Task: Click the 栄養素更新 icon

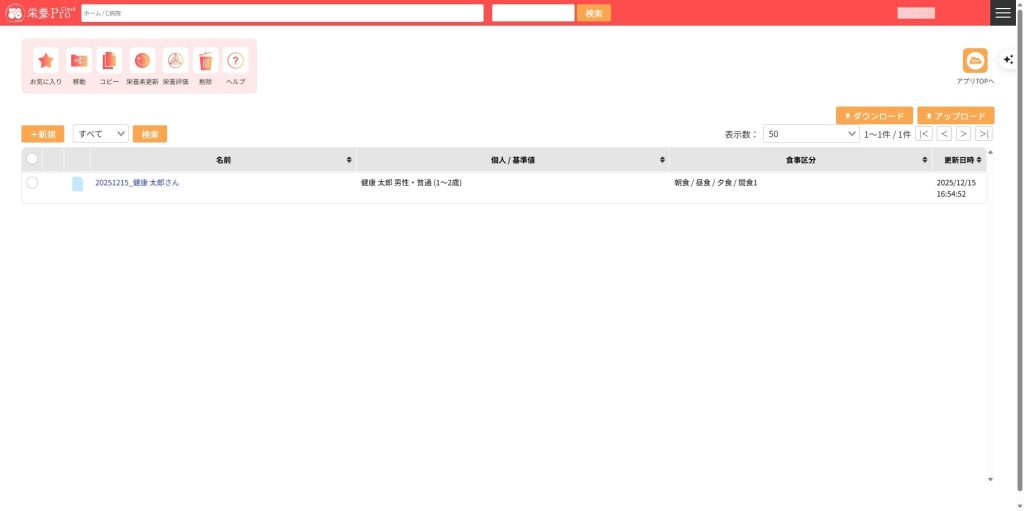Action: click(x=142, y=61)
